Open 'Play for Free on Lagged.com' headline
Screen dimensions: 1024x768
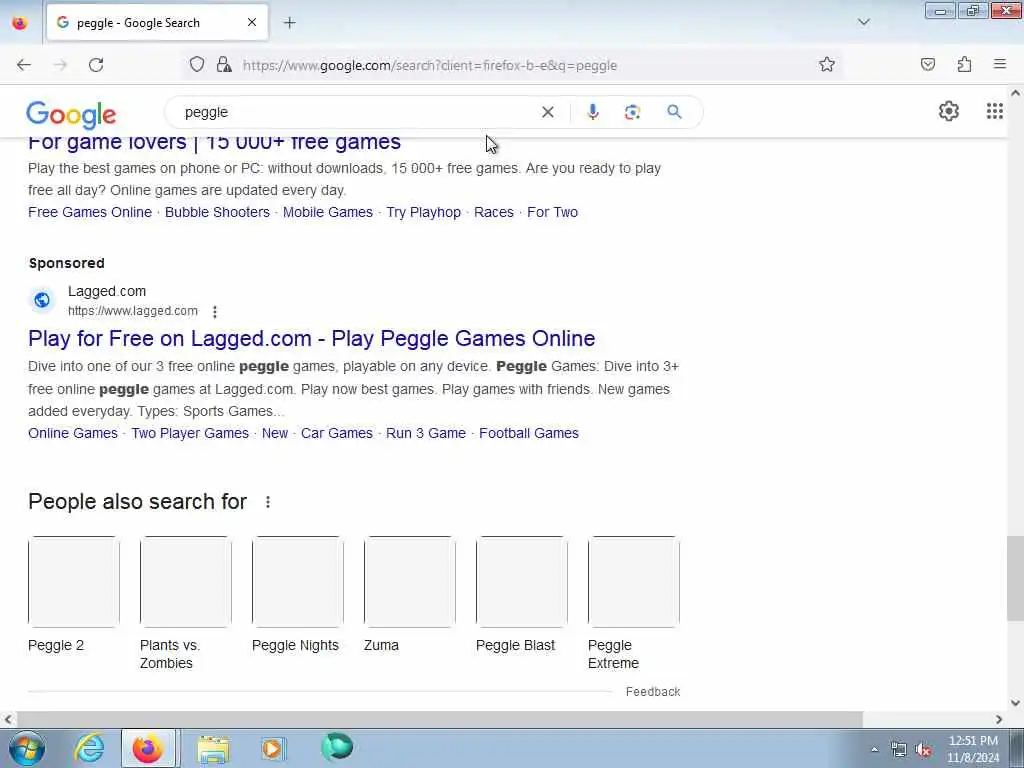coord(312,339)
